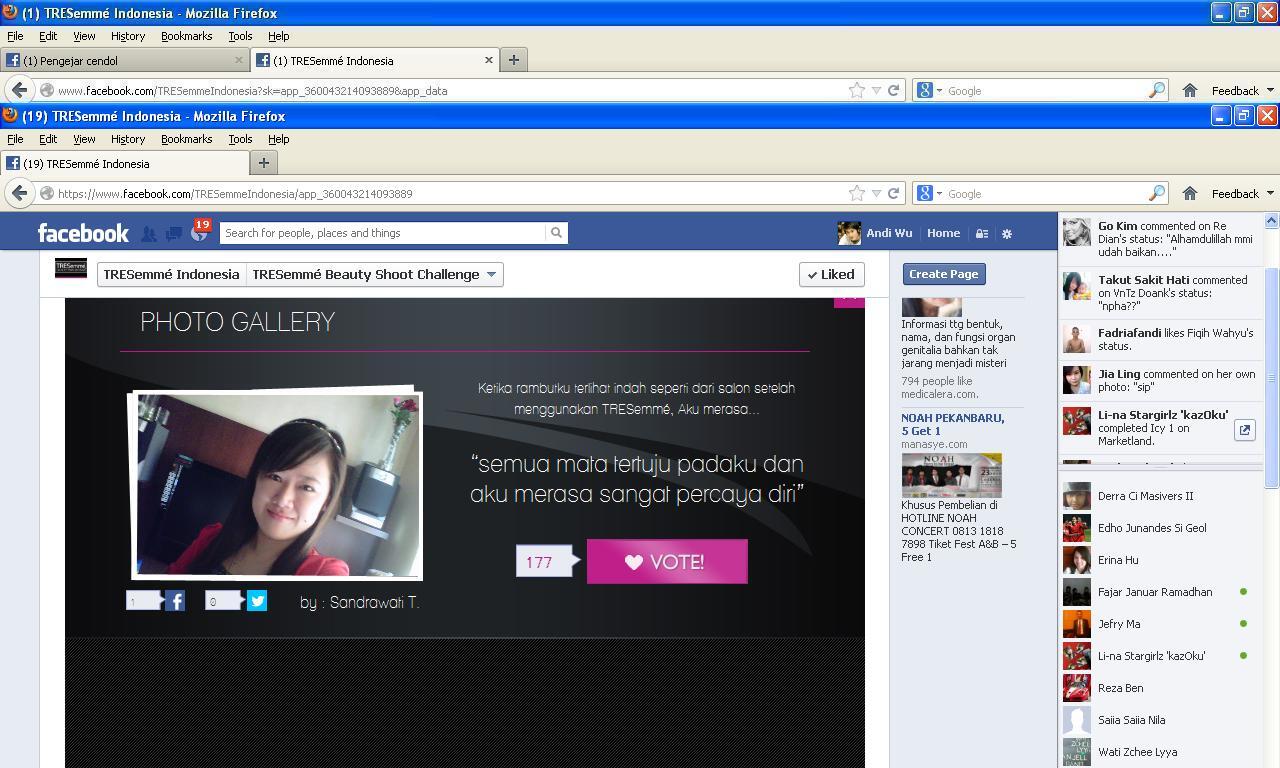Open friend requests icon
Viewport: 1280px width, 768px height.
click(x=149, y=234)
